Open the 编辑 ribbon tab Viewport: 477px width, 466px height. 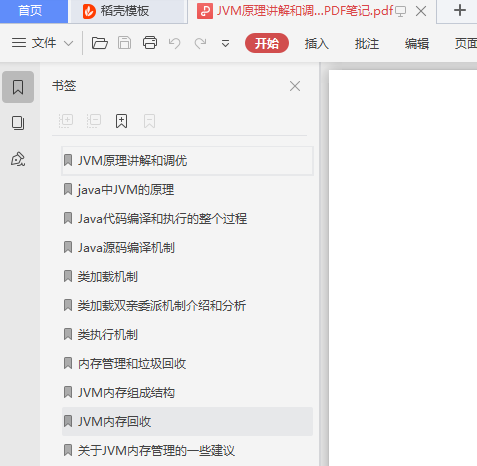pos(417,44)
